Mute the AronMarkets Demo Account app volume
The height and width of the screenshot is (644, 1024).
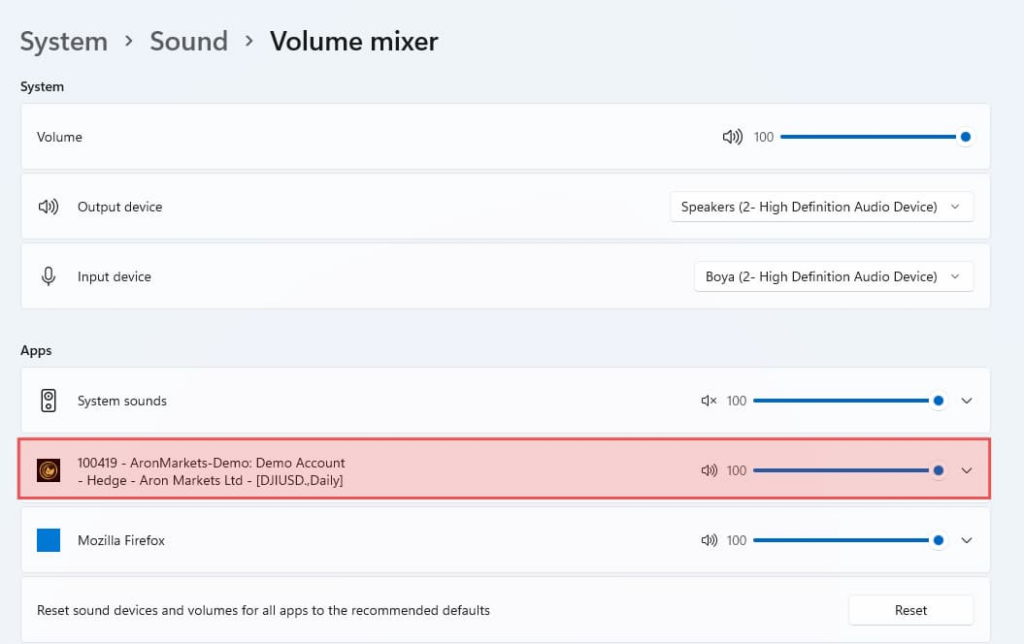tap(707, 470)
